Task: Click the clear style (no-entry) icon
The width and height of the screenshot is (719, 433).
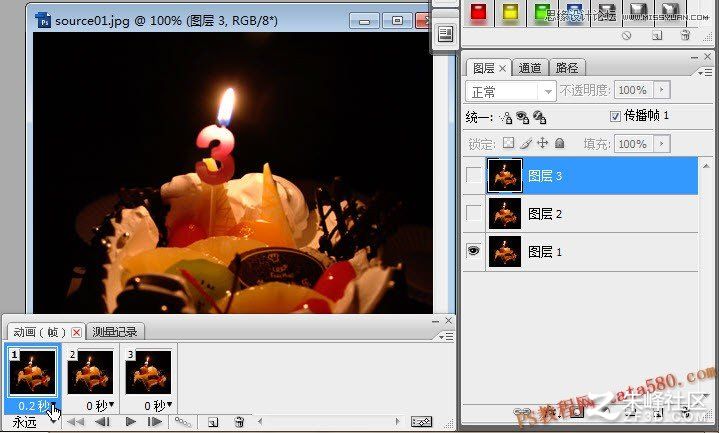Action: [626, 35]
